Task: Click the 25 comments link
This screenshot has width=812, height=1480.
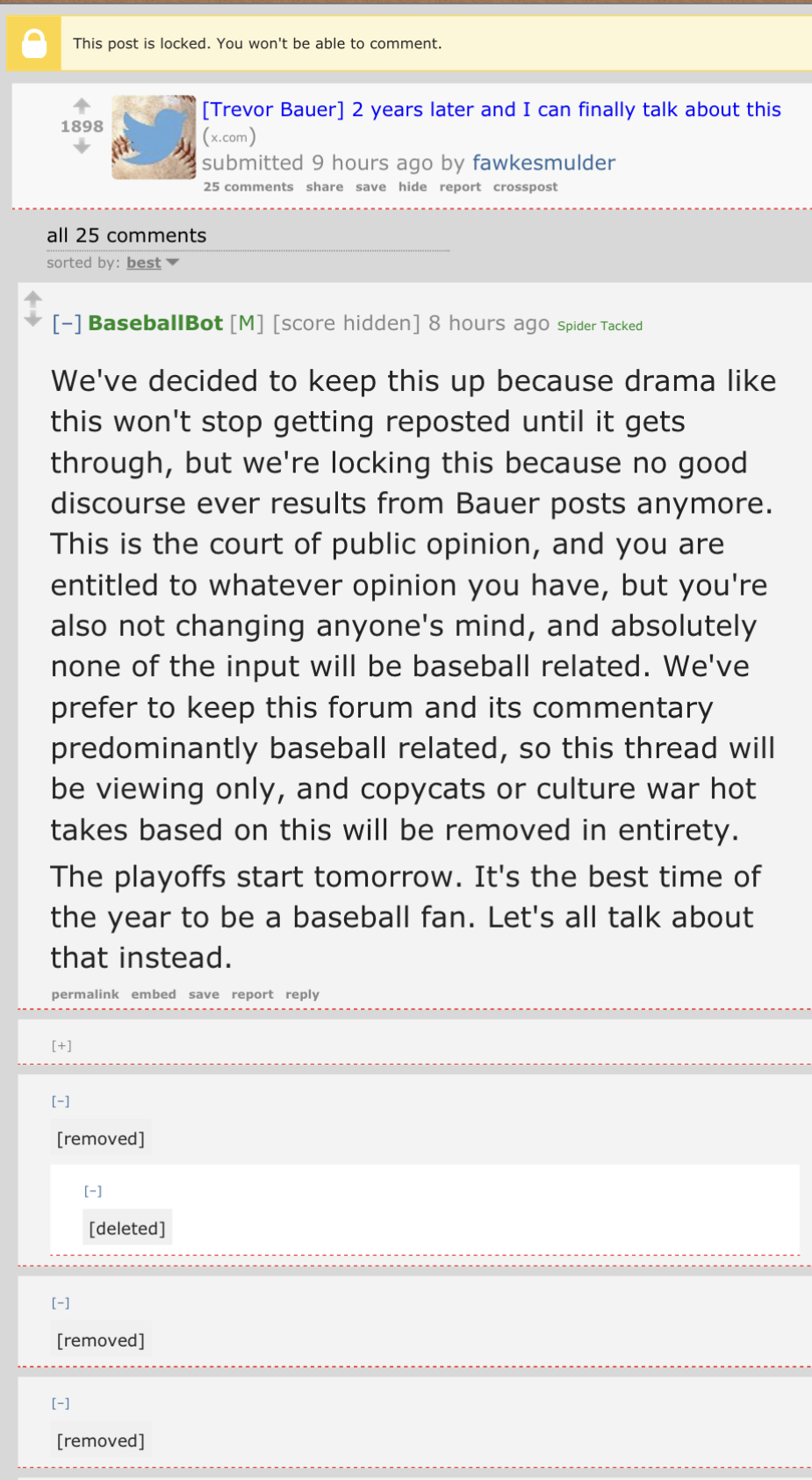Action: click(x=248, y=187)
